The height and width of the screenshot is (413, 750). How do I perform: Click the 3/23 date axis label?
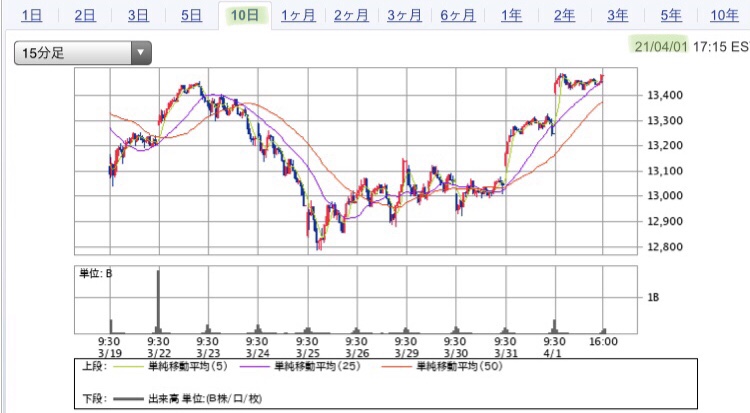click(x=209, y=354)
